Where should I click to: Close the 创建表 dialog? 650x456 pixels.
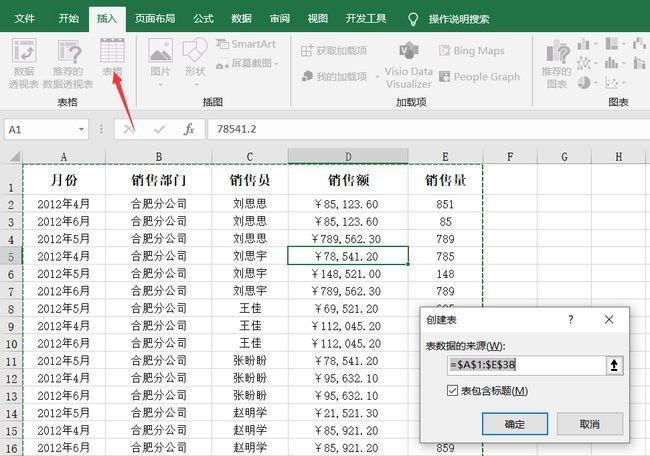tap(609, 320)
